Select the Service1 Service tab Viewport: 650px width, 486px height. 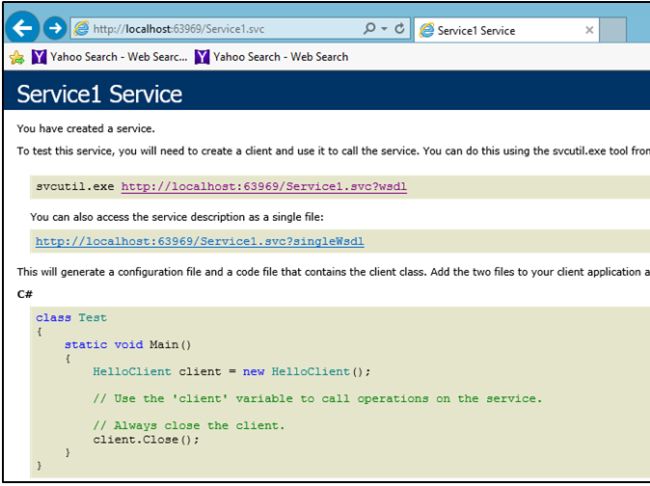(506, 30)
